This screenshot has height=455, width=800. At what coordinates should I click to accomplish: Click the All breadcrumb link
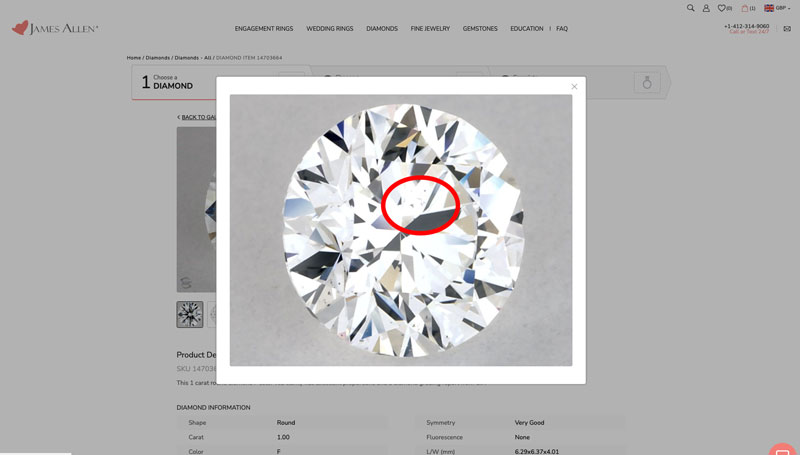point(208,58)
